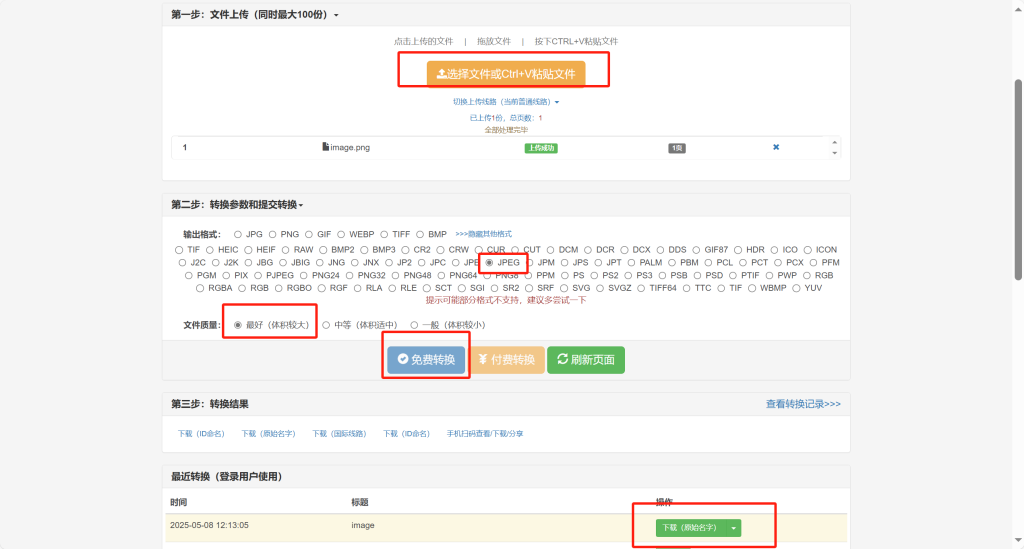Viewport: 1024px width, 549px height.
Task: Collapse the 第一步 文件上传 section header
Action: 255,15
